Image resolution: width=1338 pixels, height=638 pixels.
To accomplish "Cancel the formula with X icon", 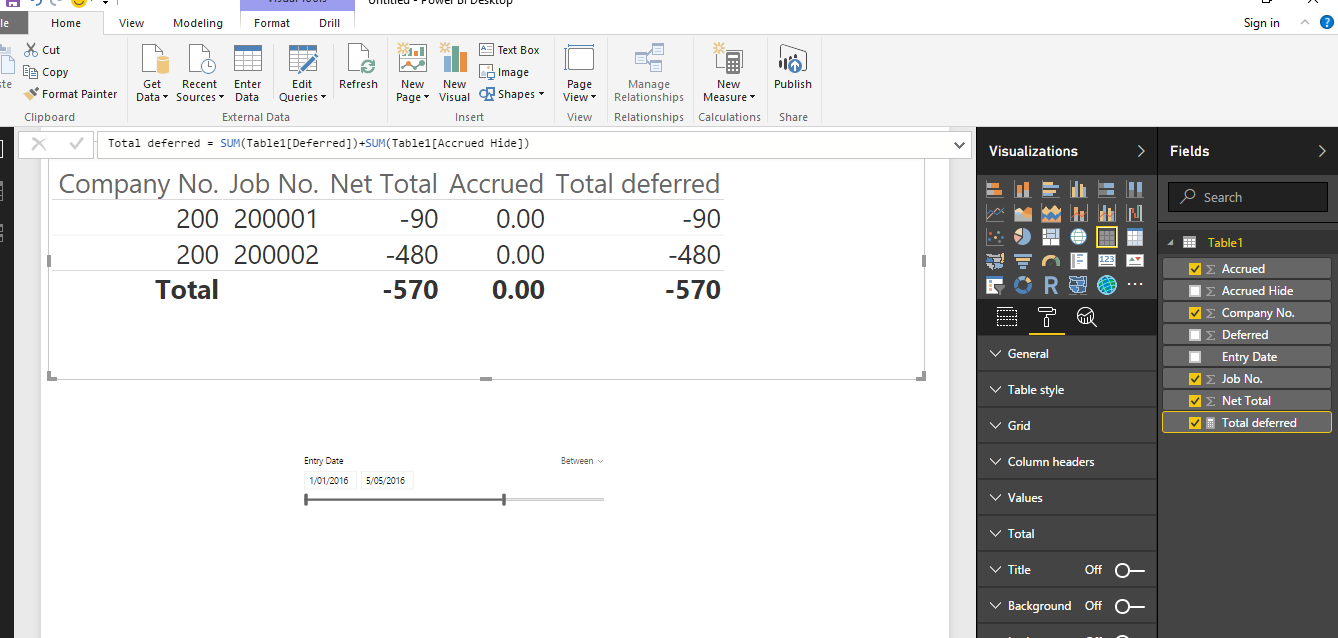I will click(x=39, y=144).
